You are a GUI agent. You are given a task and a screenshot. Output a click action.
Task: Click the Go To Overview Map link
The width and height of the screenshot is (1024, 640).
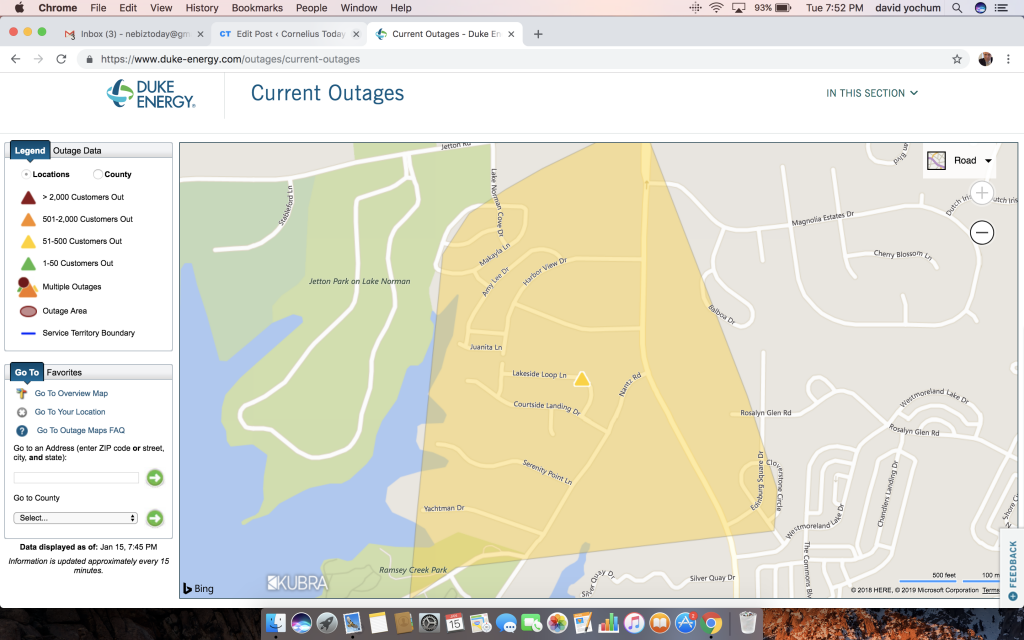pyautogui.click(x=71, y=394)
